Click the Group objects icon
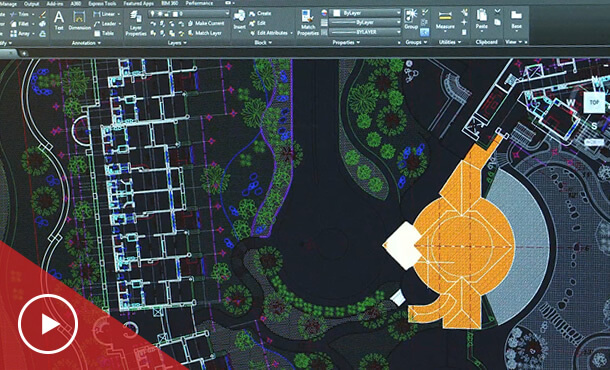The width and height of the screenshot is (610, 370). point(411,19)
